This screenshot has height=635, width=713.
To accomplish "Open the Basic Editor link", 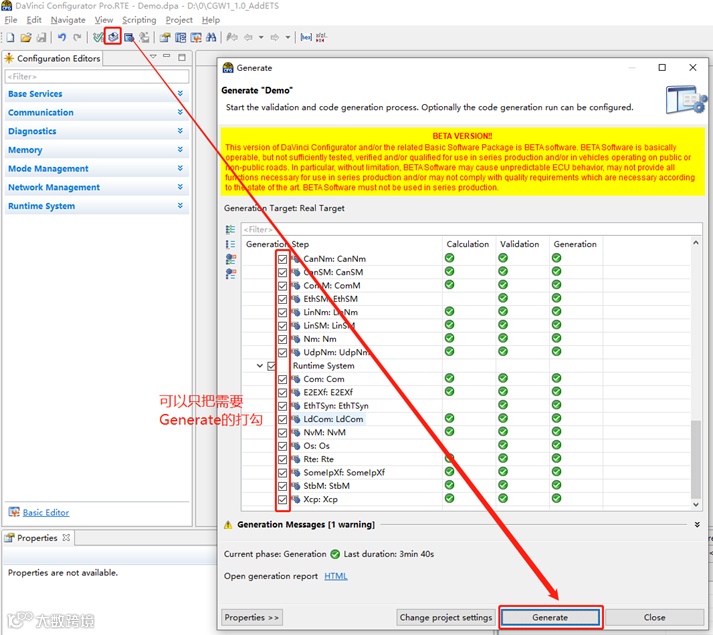I will (46, 512).
